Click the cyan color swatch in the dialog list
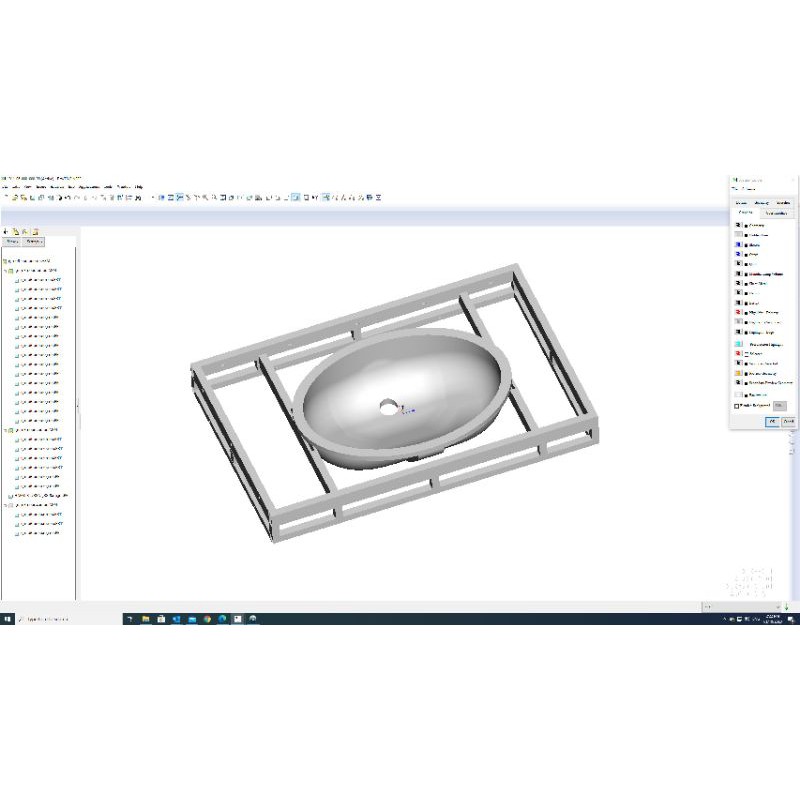 click(x=736, y=343)
